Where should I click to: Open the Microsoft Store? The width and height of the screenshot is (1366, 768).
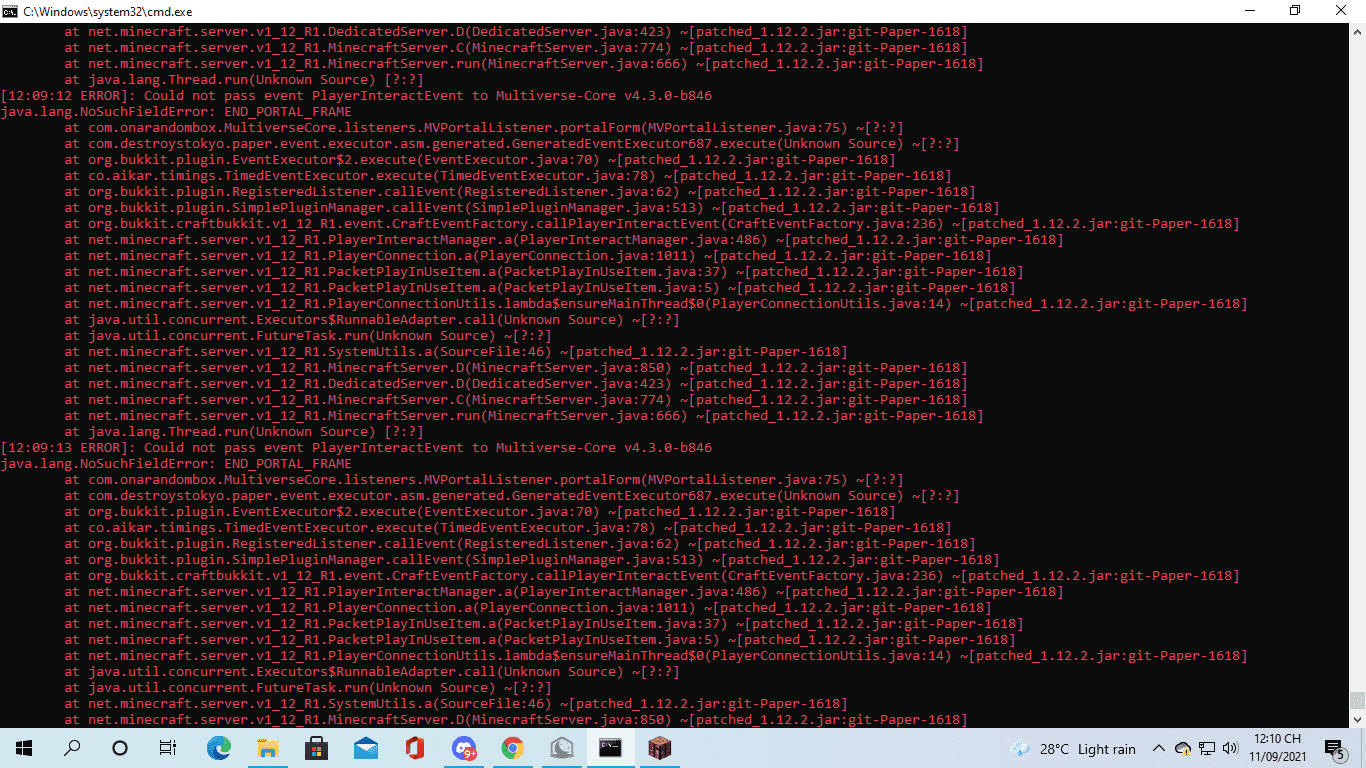click(x=317, y=748)
